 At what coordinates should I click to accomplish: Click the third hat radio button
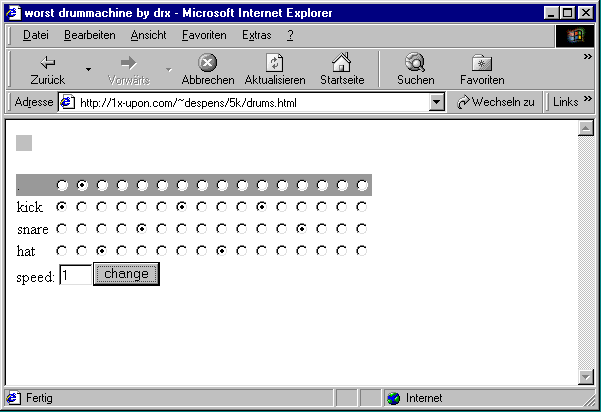point(101,251)
